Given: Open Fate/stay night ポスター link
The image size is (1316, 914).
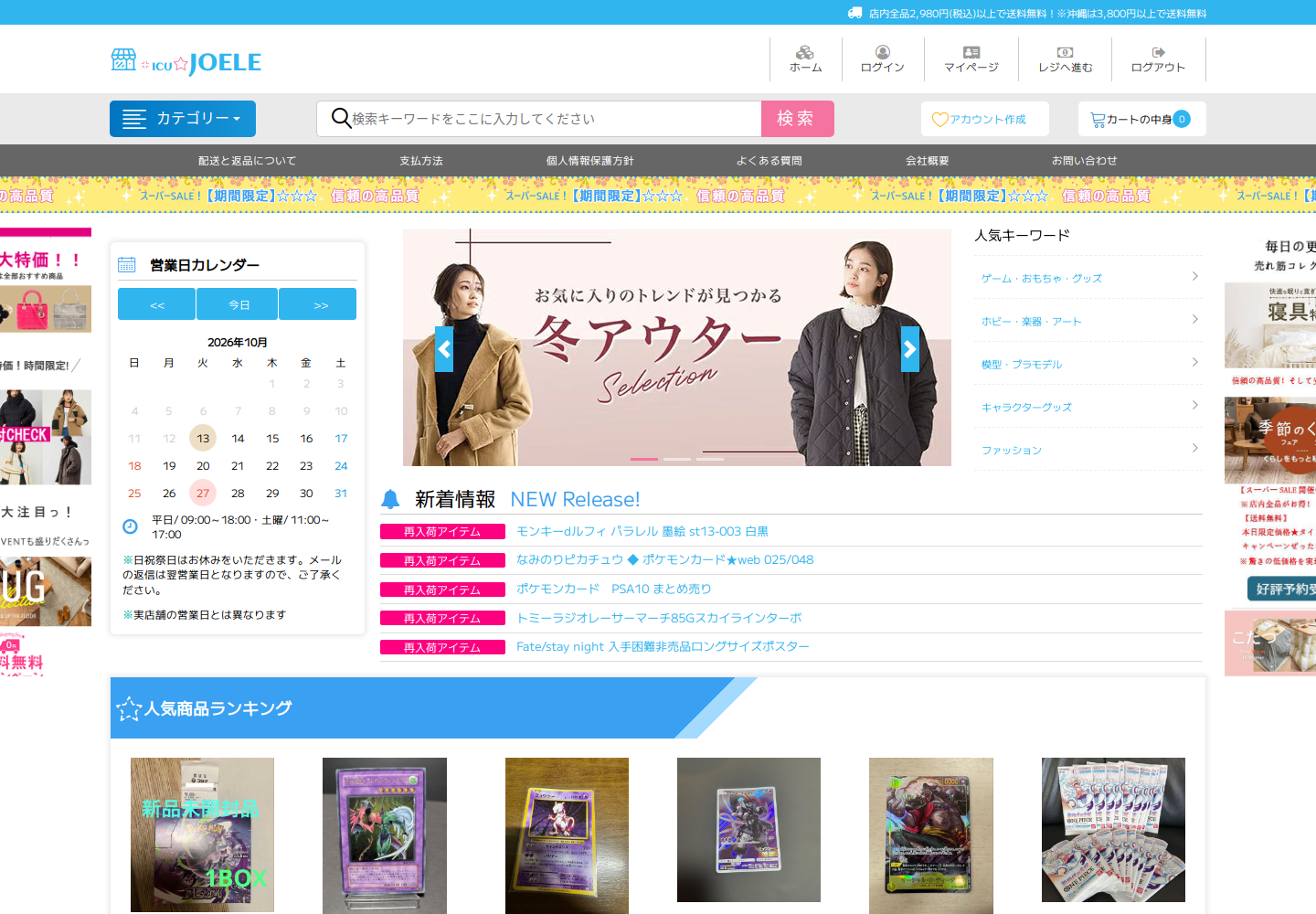Looking at the screenshot, I should 663,646.
